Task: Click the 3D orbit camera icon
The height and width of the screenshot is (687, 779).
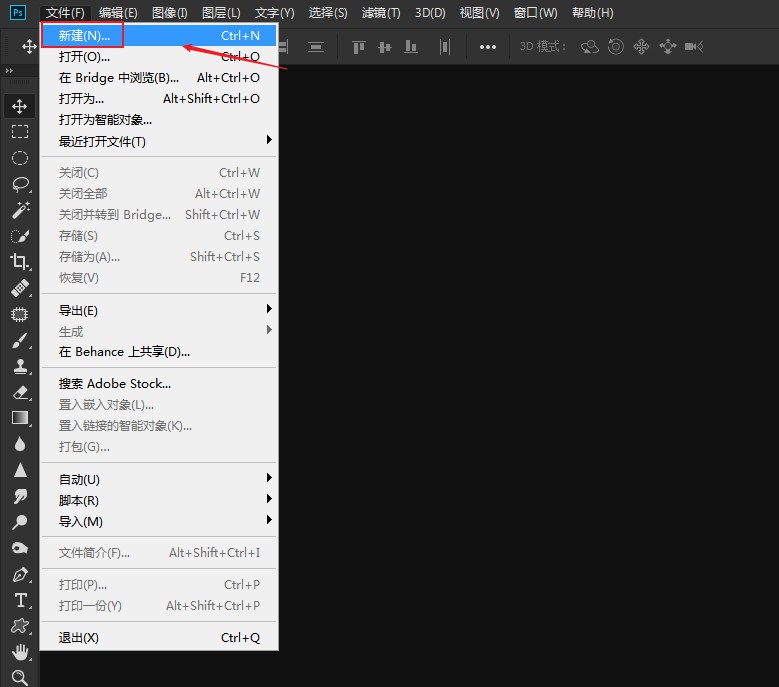Action: [590, 47]
